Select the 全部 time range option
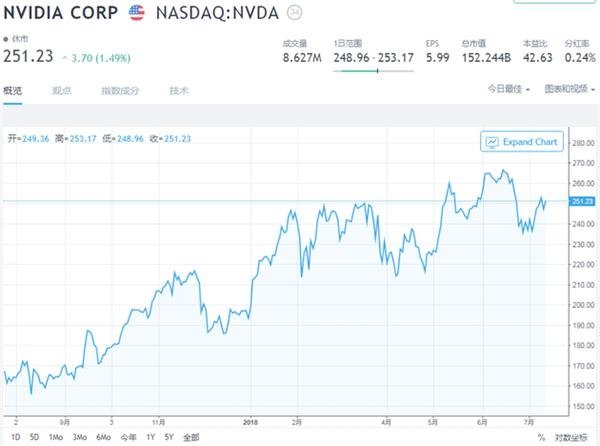Image resolution: width=600 pixels, height=446 pixels. (191, 437)
